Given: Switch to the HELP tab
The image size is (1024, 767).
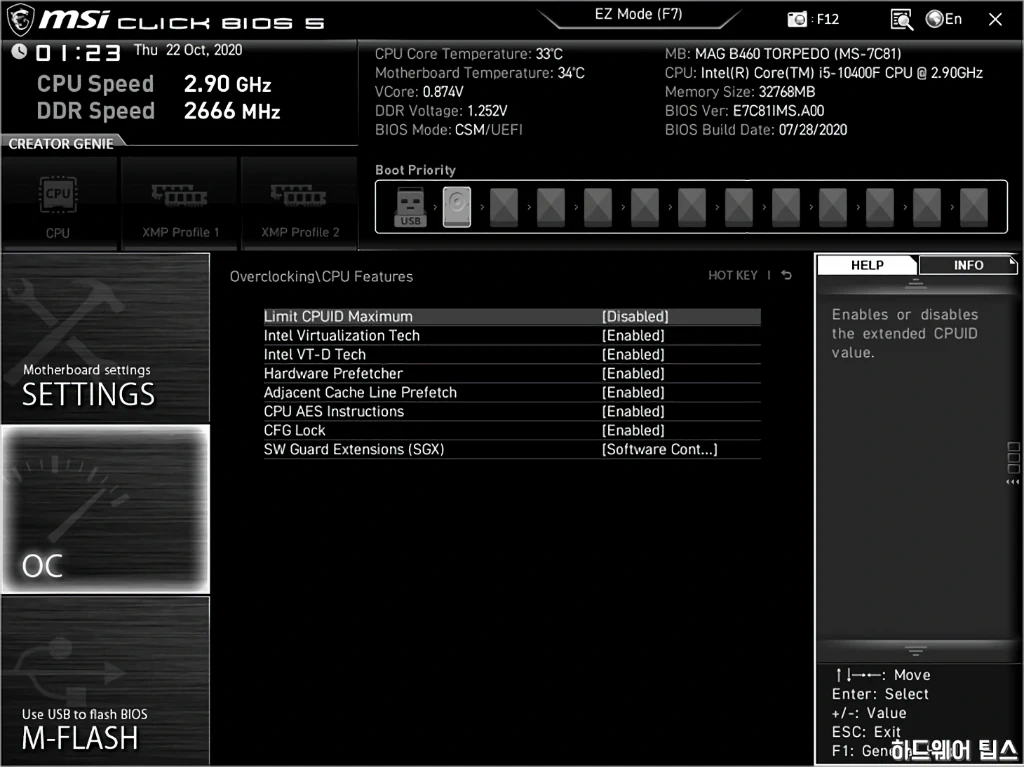Looking at the screenshot, I should pyautogui.click(x=867, y=265).
